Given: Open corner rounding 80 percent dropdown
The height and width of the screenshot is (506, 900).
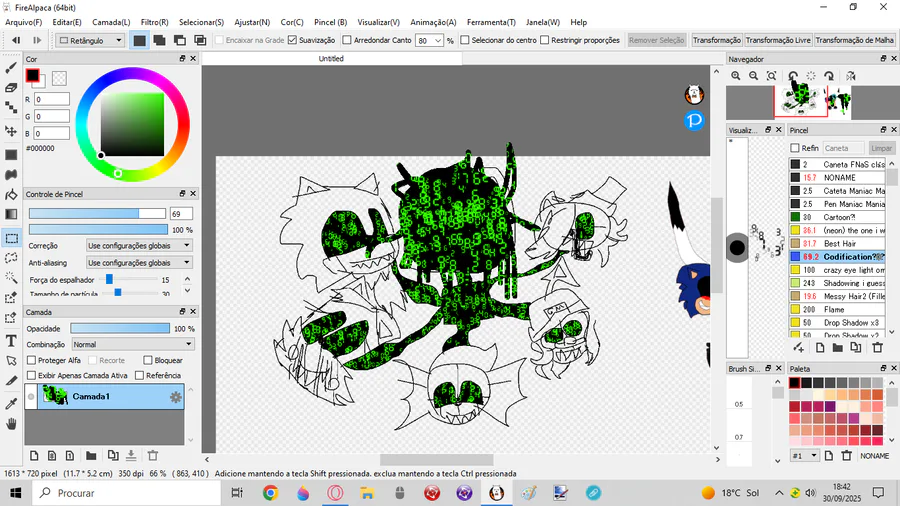Looking at the screenshot, I should click(437, 41).
